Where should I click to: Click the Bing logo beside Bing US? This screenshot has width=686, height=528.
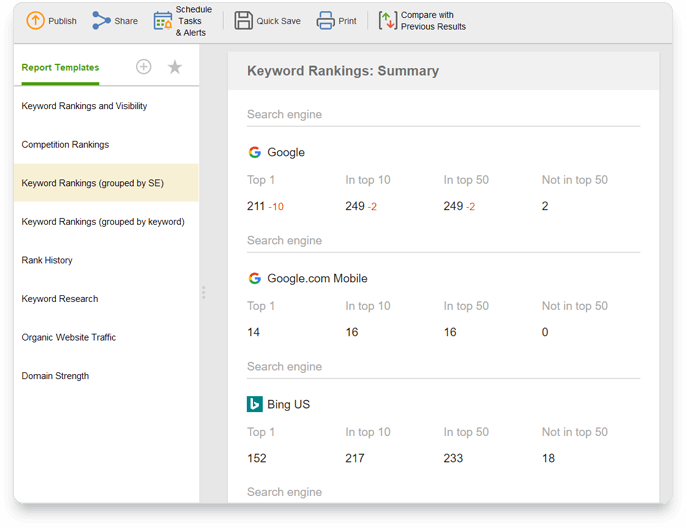[255, 404]
